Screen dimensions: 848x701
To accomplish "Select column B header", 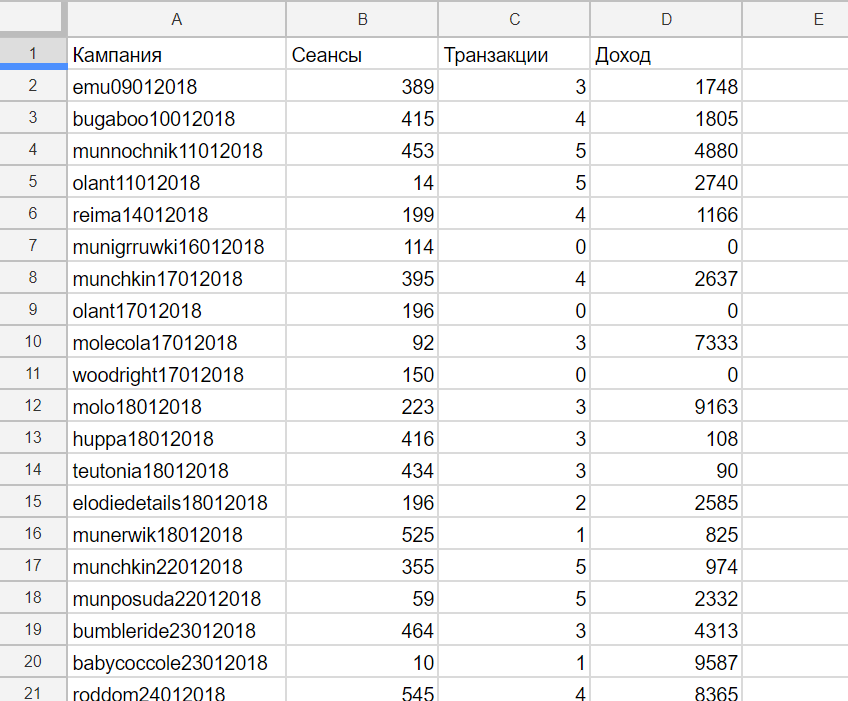I will pos(362,19).
